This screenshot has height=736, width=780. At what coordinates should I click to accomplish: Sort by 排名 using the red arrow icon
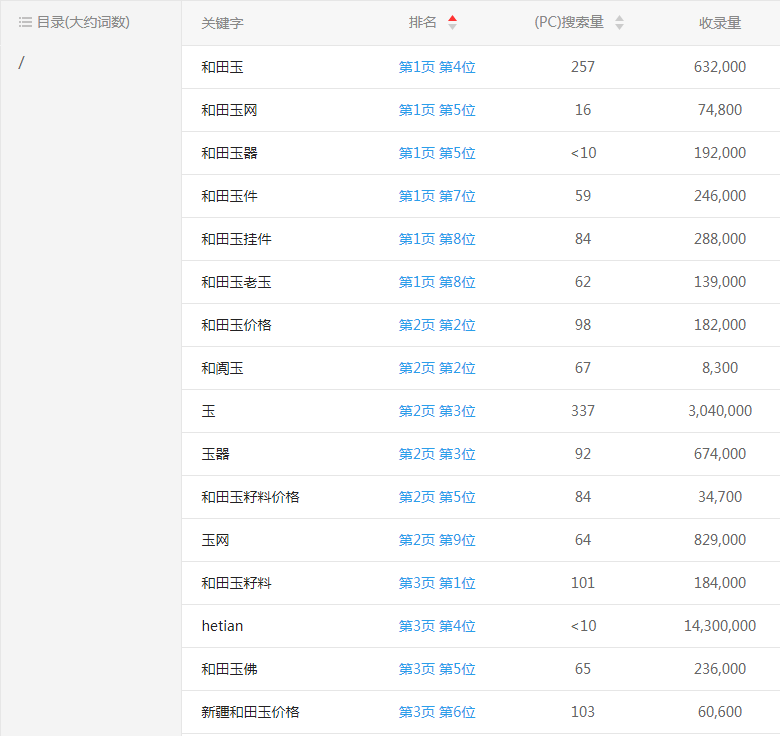[x=453, y=22]
